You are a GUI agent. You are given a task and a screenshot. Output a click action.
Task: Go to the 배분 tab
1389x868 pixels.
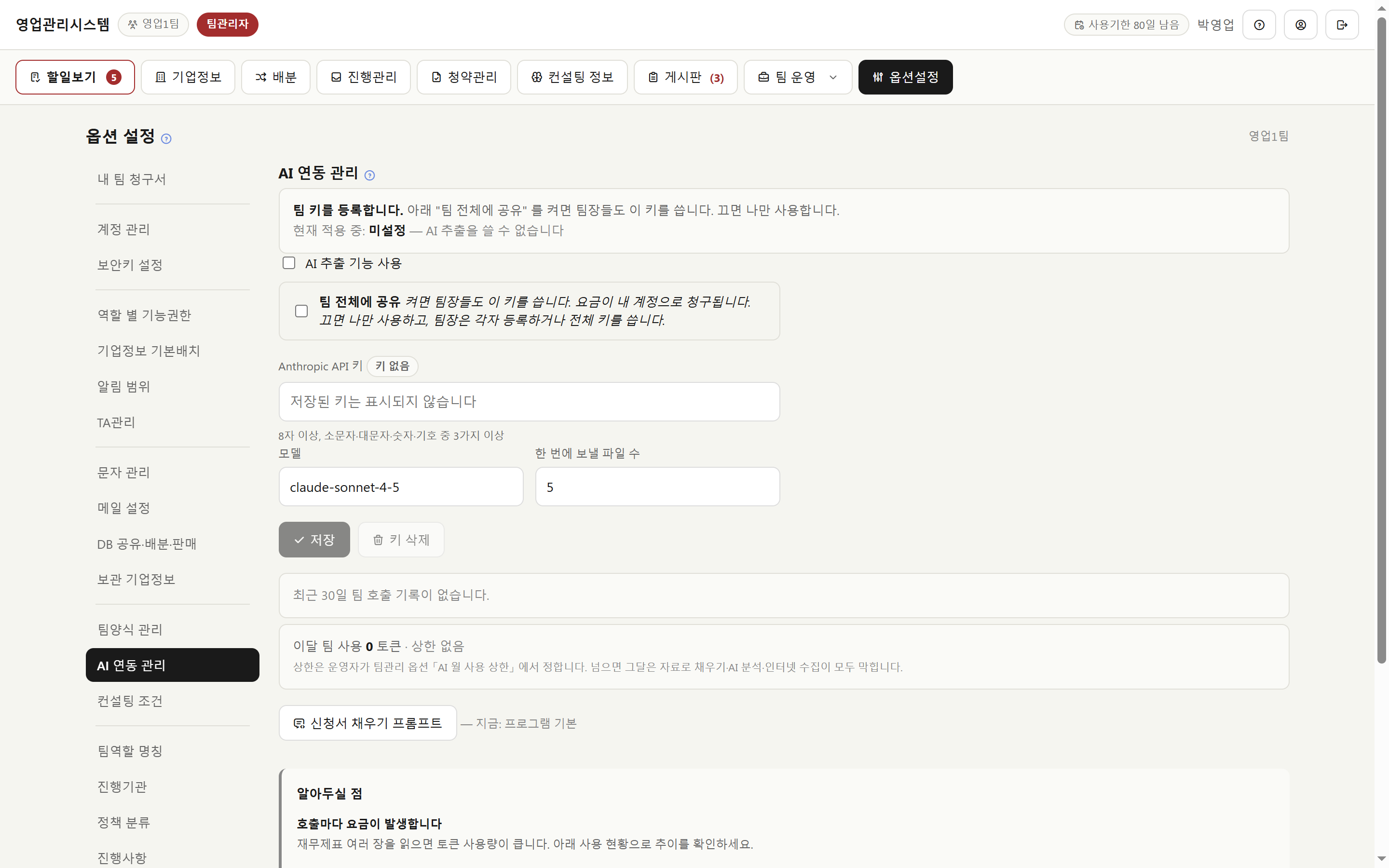275,77
